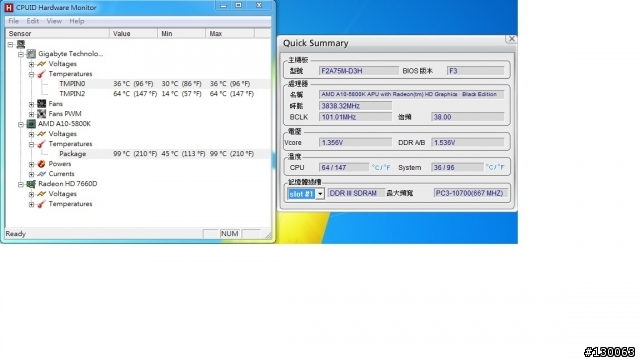Open the Help menu
Viewport: 640px width, 360px height.
[x=77, y=21]
